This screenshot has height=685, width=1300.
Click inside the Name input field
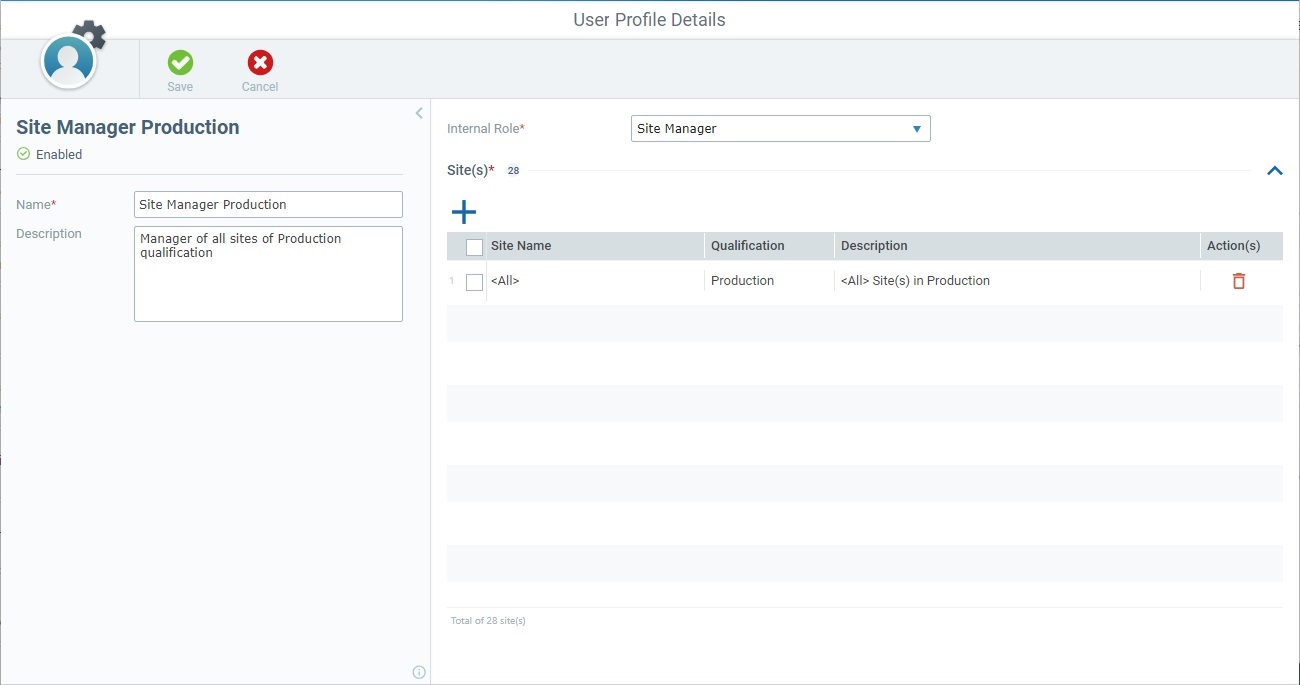[x=267, y=204]
